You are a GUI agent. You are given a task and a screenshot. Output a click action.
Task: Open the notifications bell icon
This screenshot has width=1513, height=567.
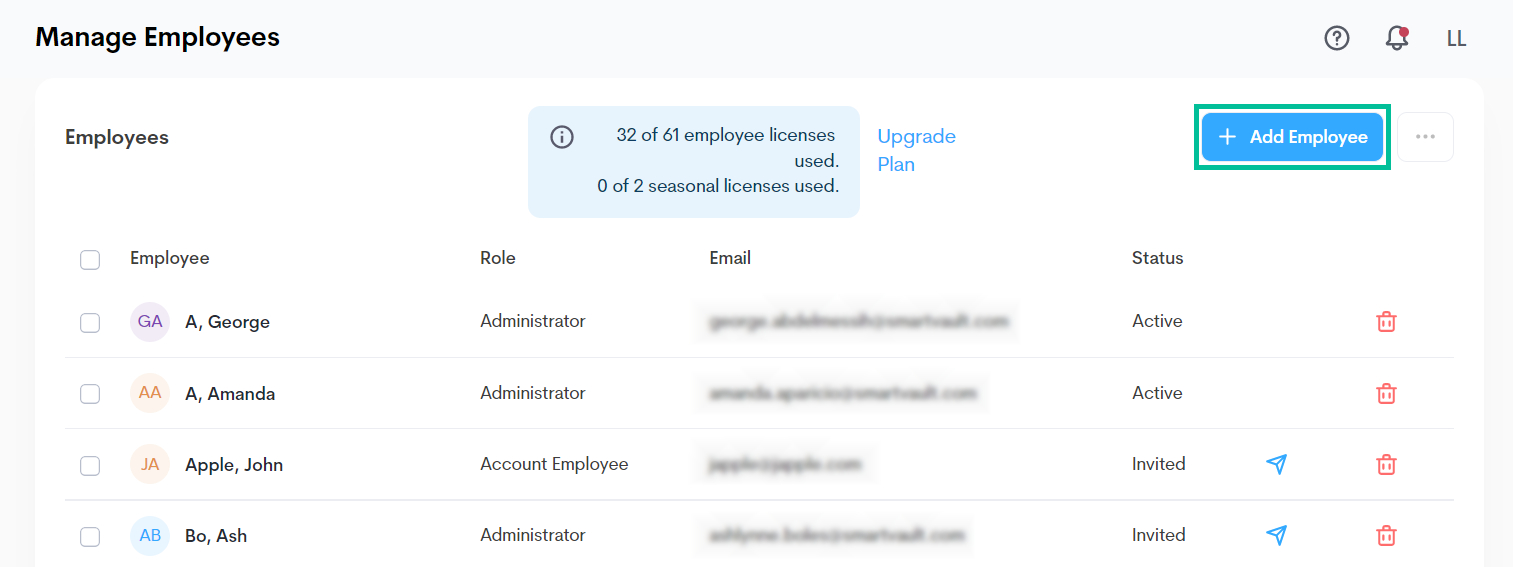pos(1397,38)
